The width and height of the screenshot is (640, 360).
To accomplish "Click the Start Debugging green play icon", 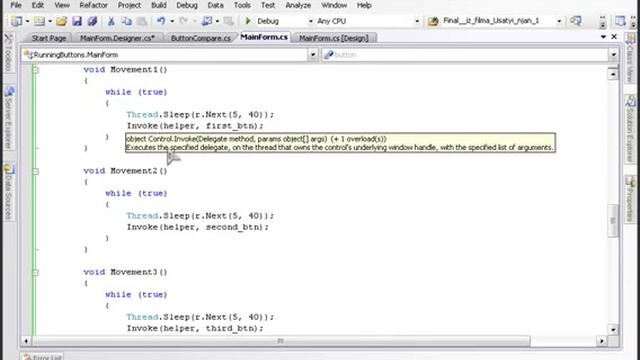I will pos(247,21).
